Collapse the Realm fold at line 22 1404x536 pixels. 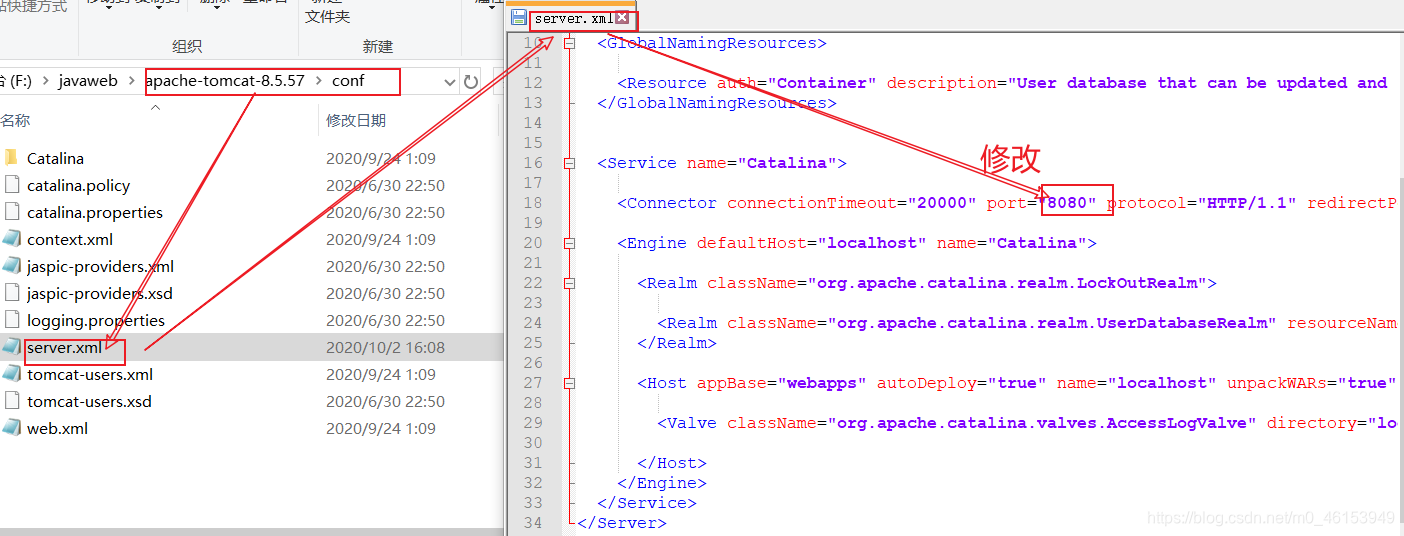coord(570,283)
